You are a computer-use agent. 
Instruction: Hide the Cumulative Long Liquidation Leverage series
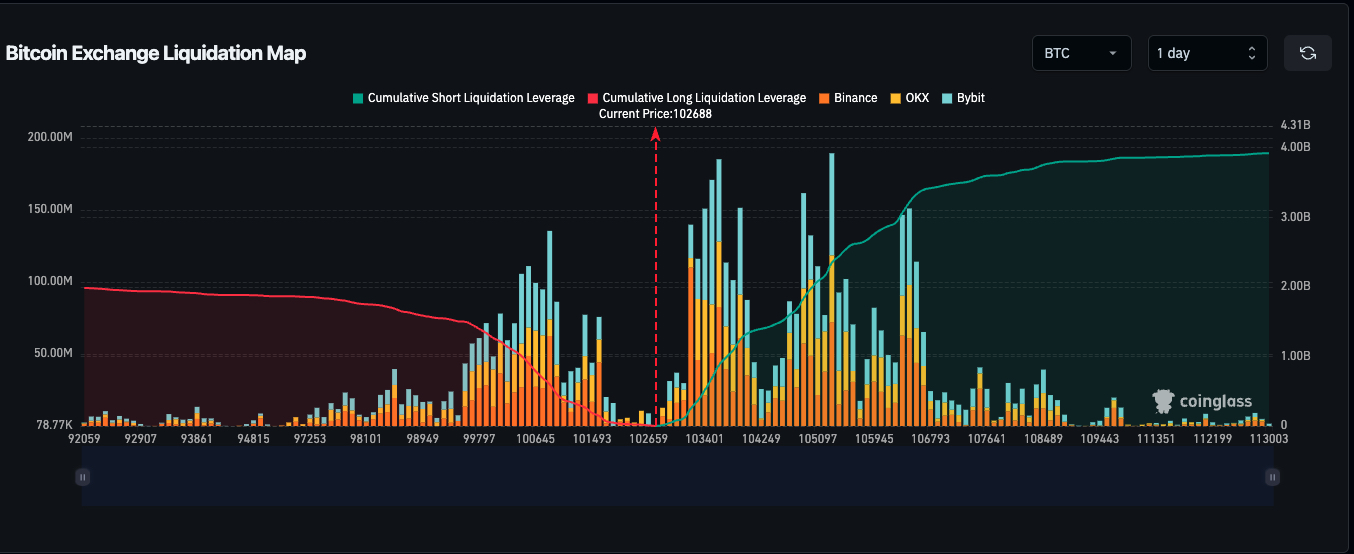tap(704, 98)
